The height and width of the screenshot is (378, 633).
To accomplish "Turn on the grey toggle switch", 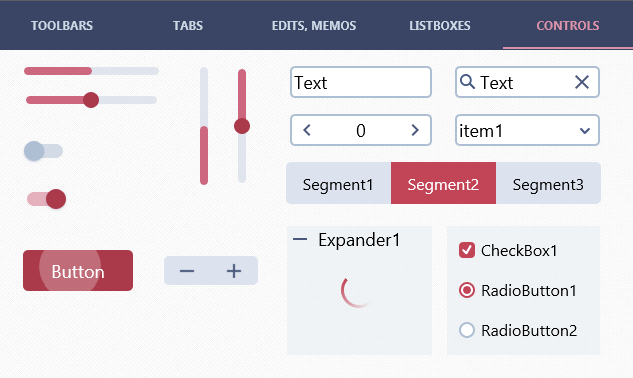I will 43,151.
